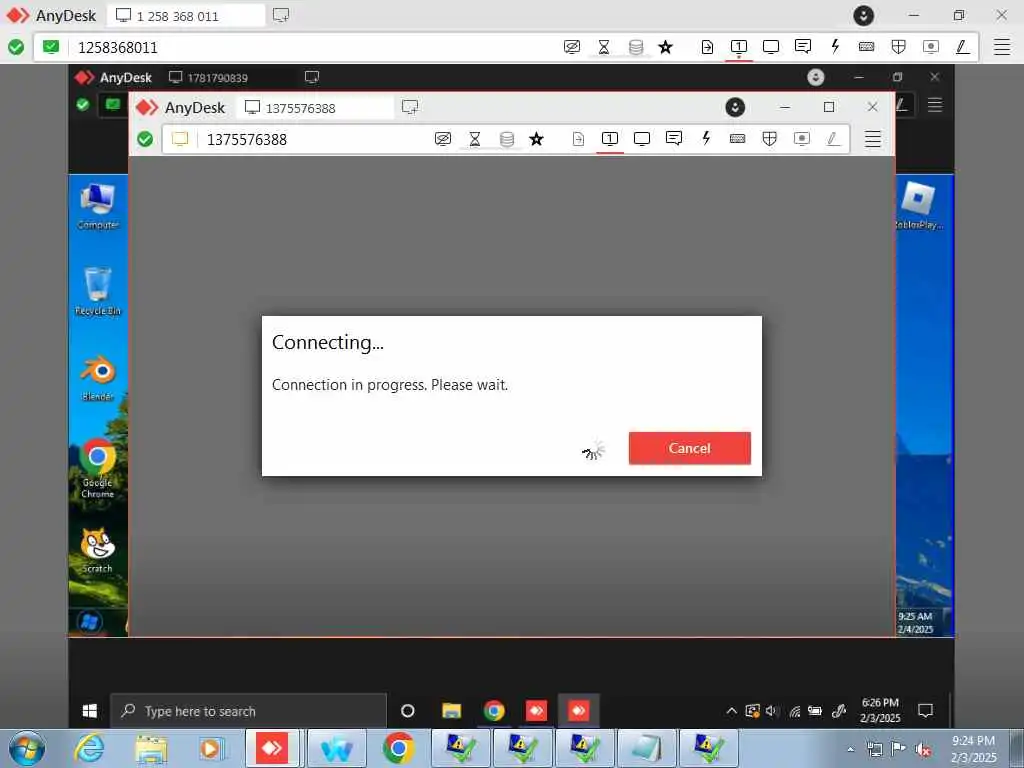Switch to AnyDesk on local Windows 7 taskbar
Screen dimensions: 1024x768
pyautogui.click(x=272, y=748)
